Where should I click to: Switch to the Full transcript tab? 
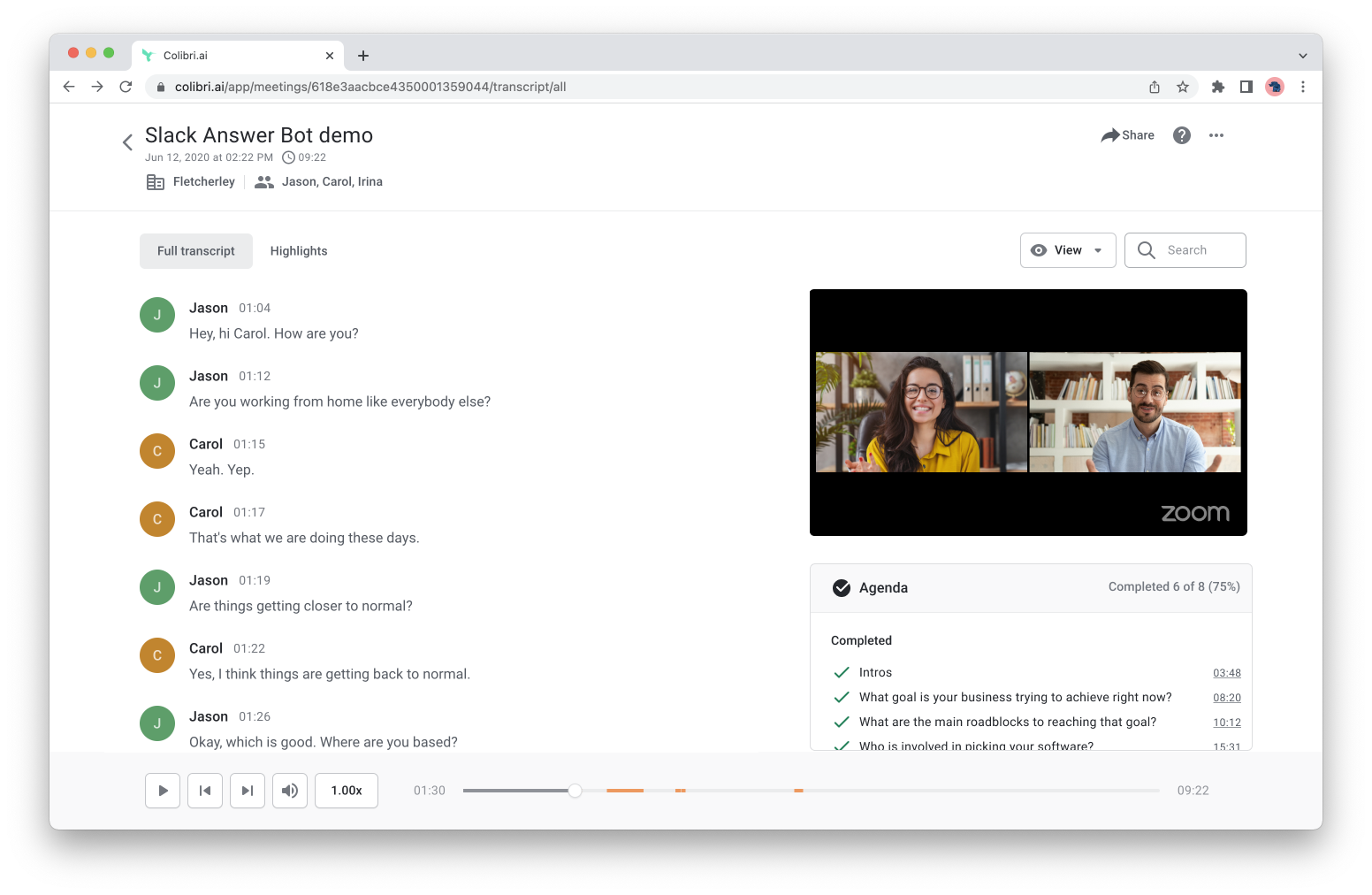[x=196, y=251]
